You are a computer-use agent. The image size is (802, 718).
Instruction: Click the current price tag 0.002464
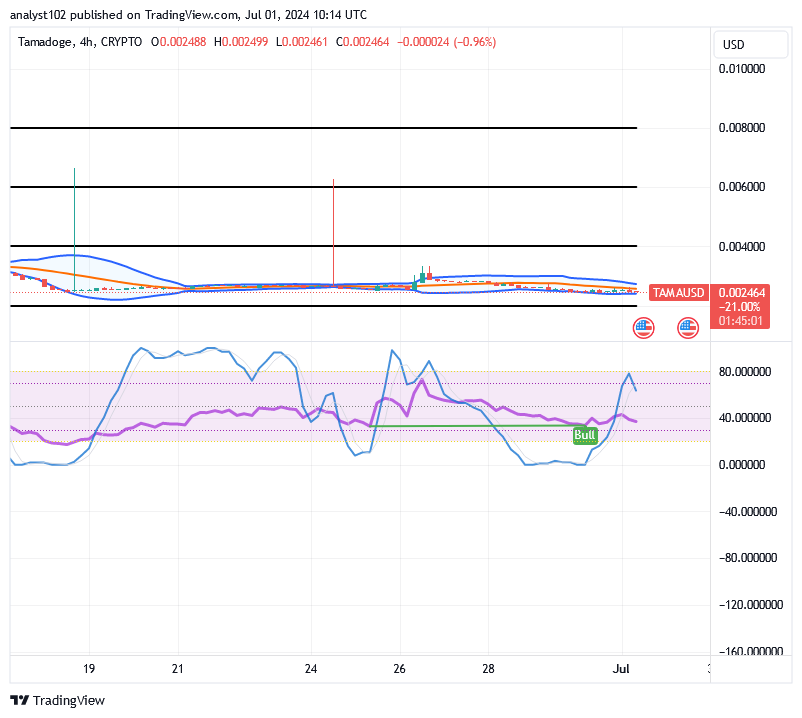tap(742, 293)
